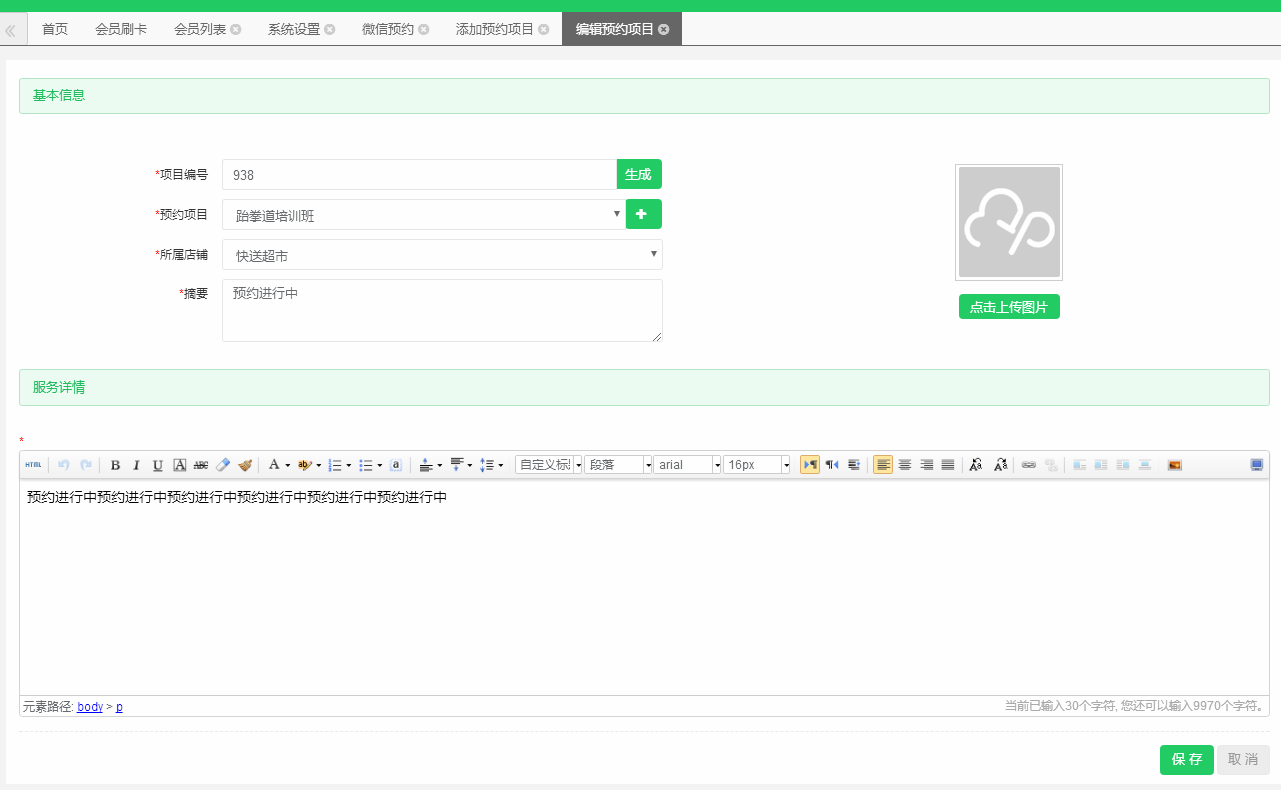
Task: Open the arial font family dropdown
Action: coord(687,465)
